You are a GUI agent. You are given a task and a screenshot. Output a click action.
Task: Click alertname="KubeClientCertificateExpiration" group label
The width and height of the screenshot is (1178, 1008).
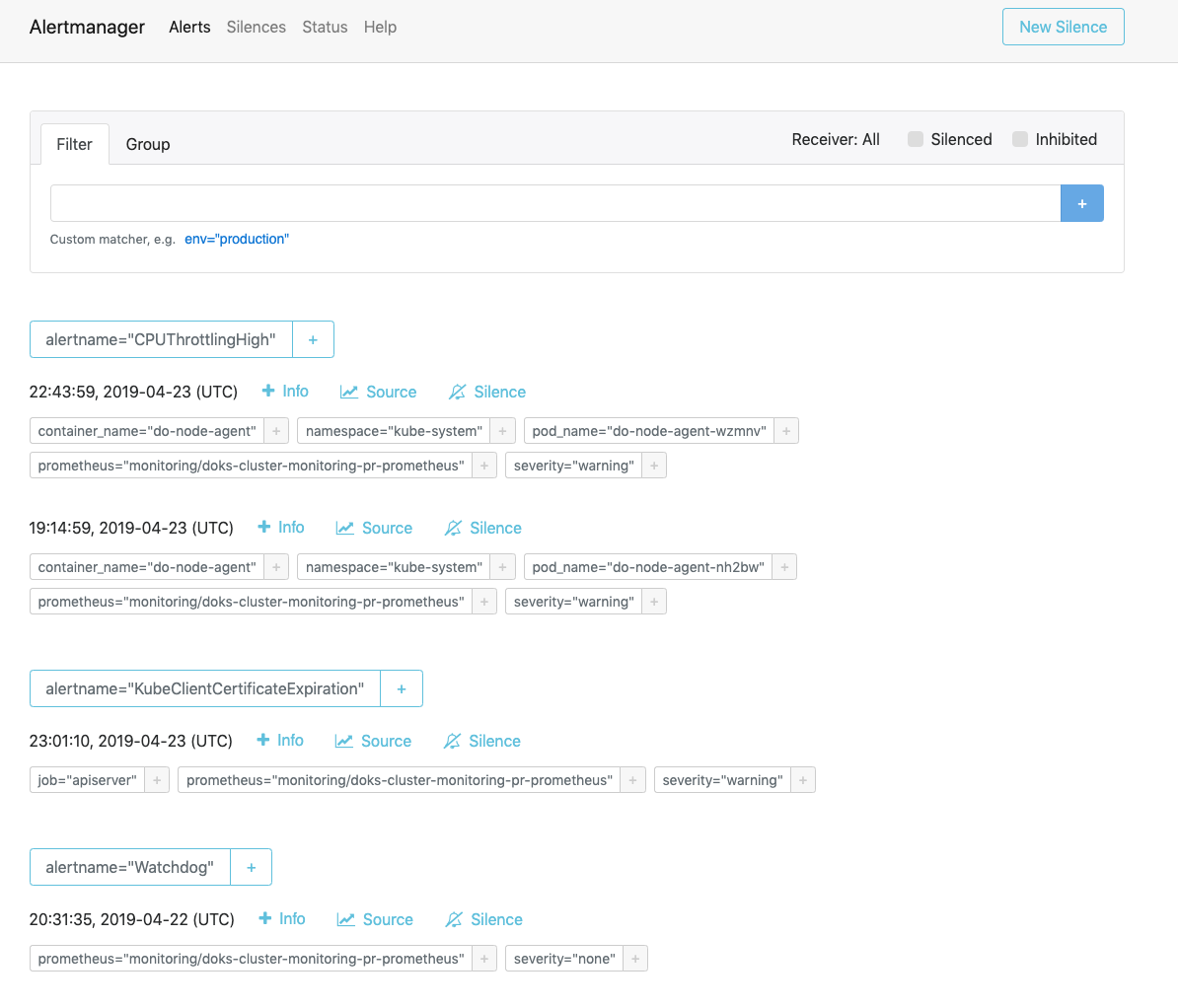pyautogui.click(x=205, y=688)
